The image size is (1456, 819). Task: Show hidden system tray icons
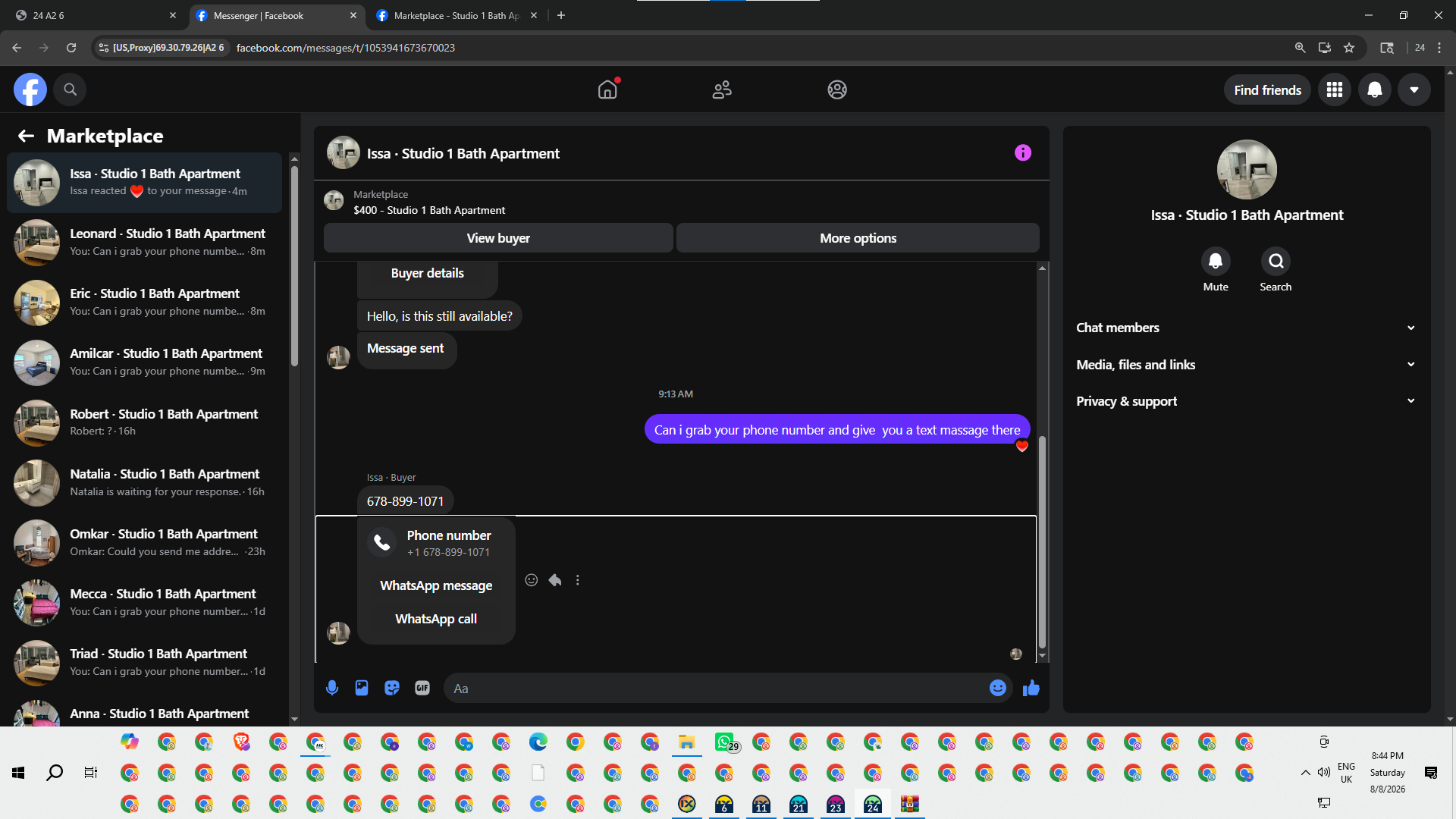pyautogui.click(x=1305, y=773)
